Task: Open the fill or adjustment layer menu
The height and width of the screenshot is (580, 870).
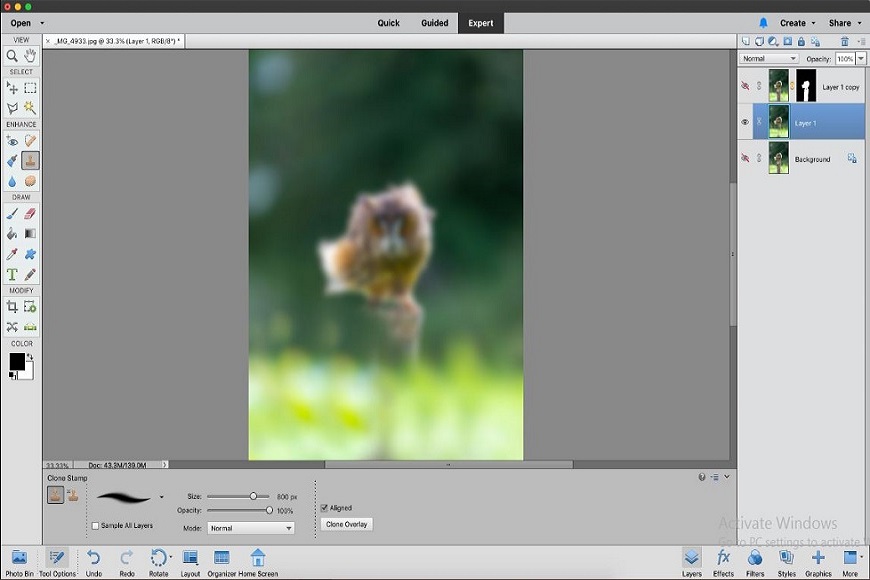Action: 773,42
